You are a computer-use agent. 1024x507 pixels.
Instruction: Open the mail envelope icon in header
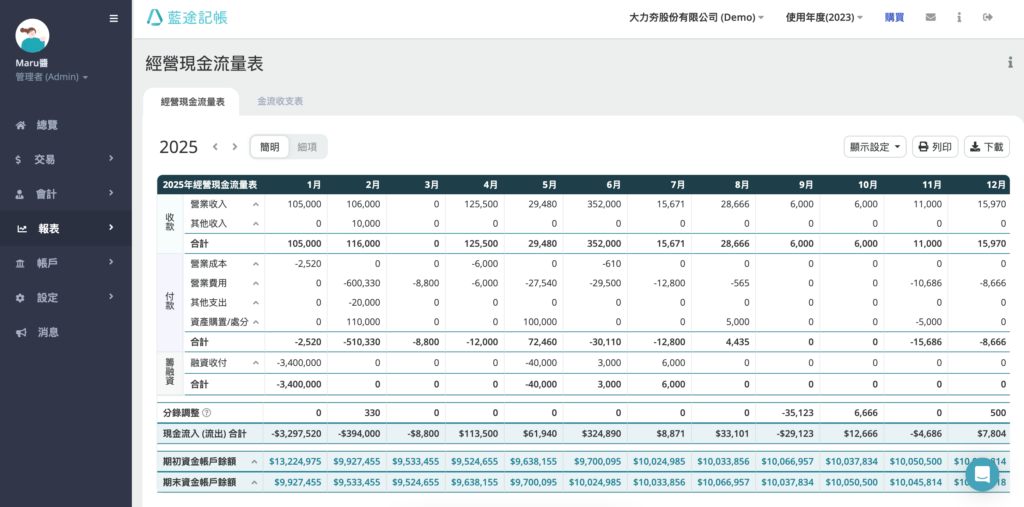pyautogui.click(x=931, y=17)
